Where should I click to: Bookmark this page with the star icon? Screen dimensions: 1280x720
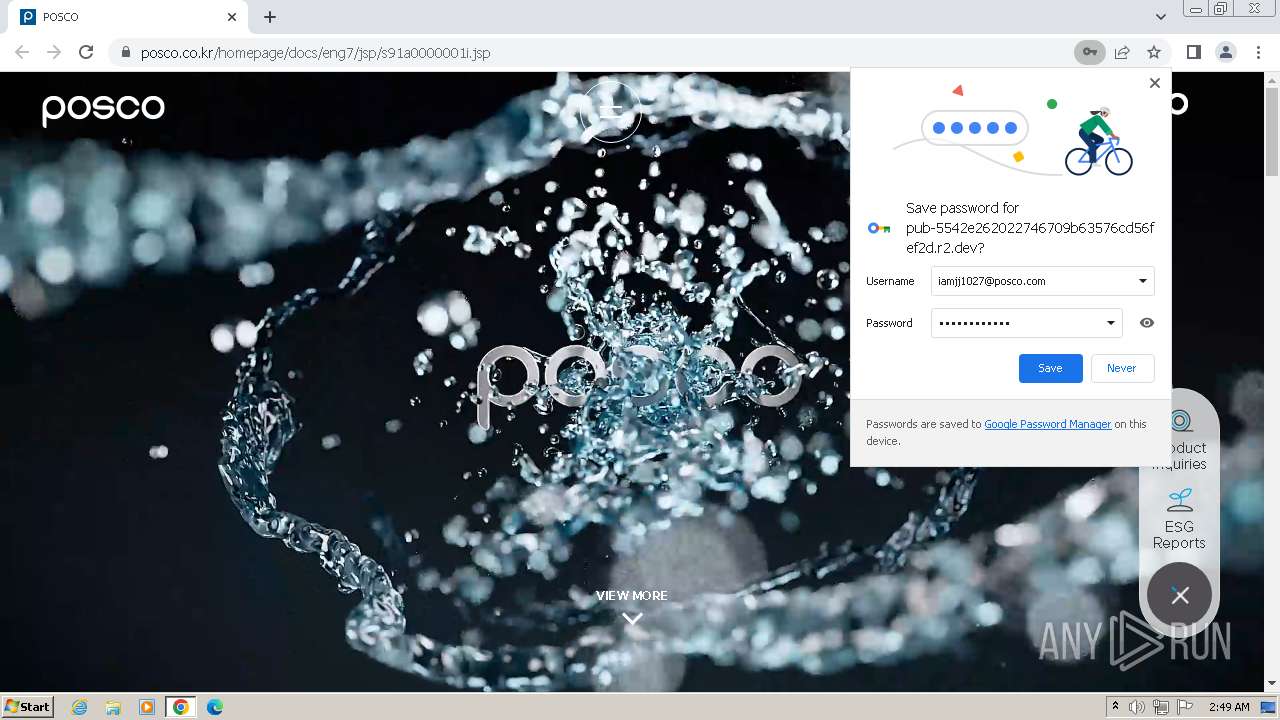(x=1154, y=52)
